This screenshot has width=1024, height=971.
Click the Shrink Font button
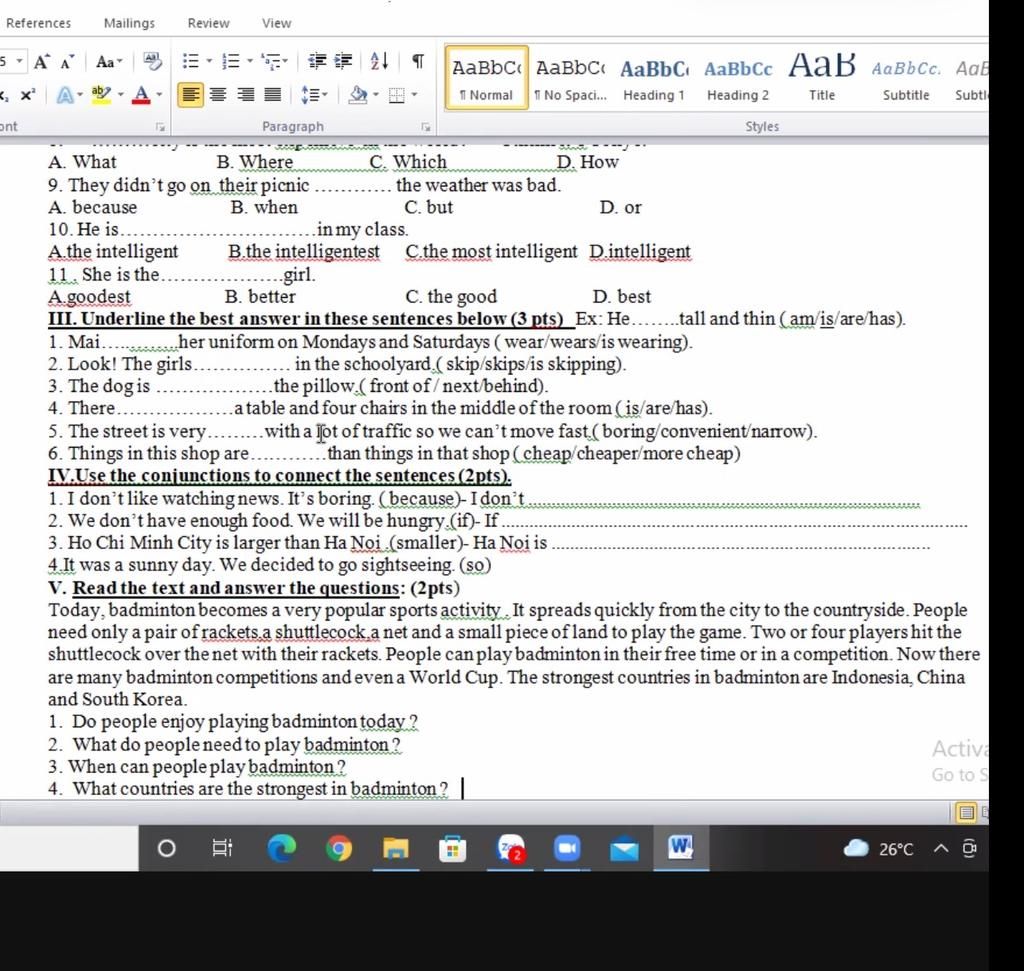(67, 61)
